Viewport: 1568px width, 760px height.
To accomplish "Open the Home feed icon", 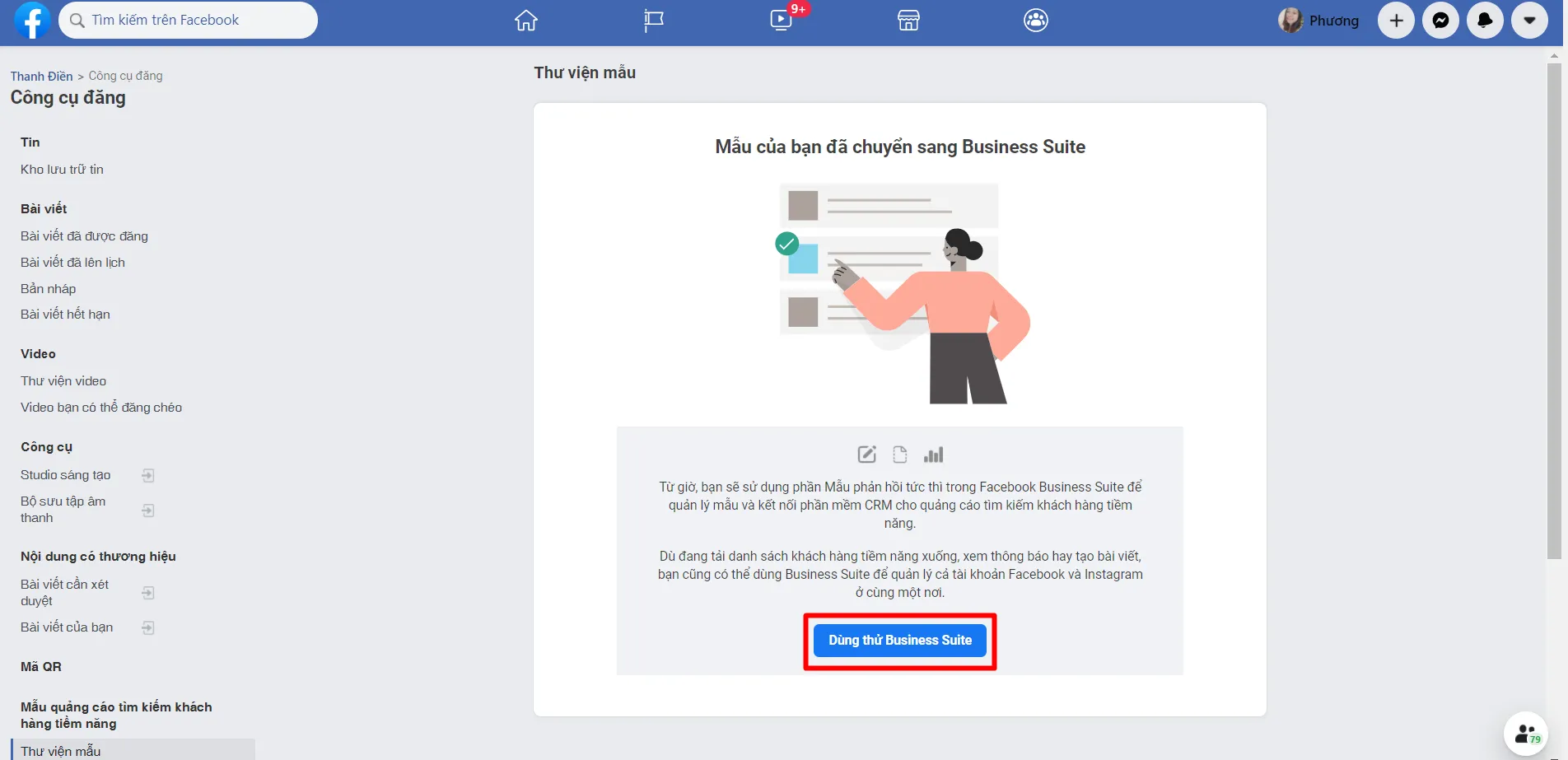I will [x=525, y=21].
